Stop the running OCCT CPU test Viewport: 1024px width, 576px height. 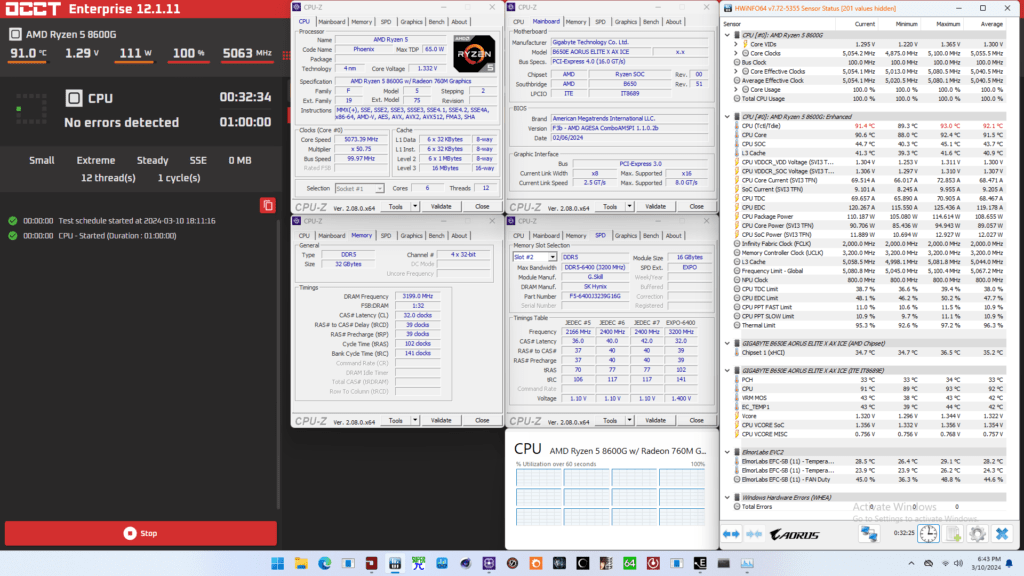pyautogui.click(x=140, y=533)
